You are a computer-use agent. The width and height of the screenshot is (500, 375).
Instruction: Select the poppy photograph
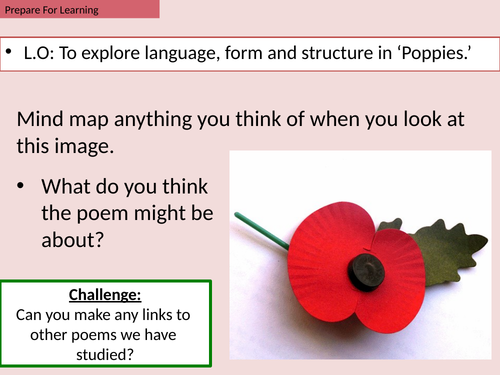[360, 255]
